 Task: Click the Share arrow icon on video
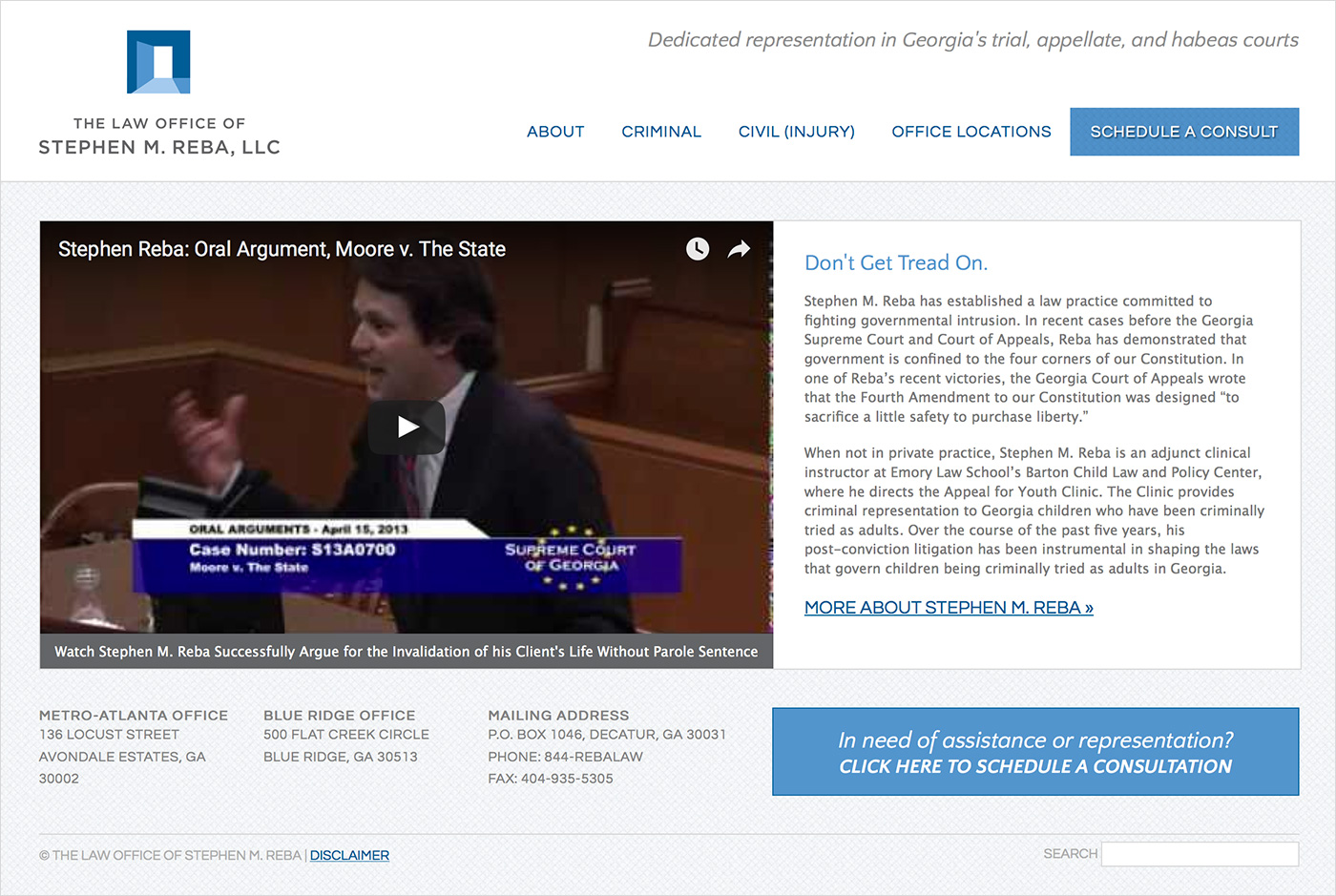(x=739, y=249)
